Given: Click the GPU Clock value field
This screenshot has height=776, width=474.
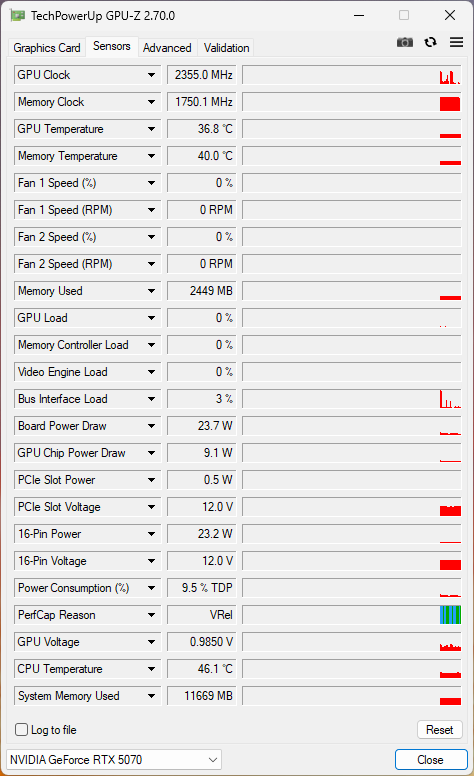Looking at the screenshot, I should click(x=202, y=75).
